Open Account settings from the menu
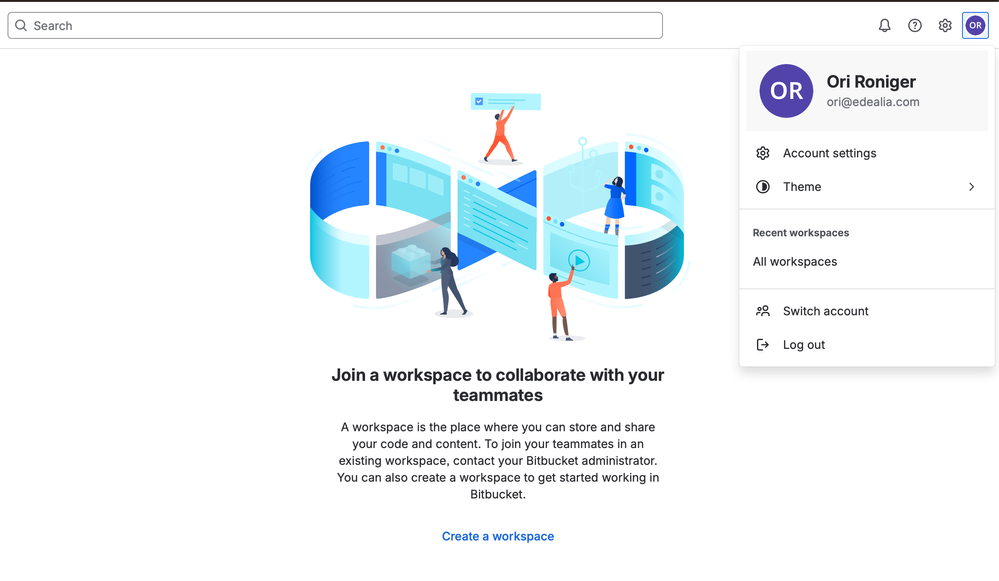The height and width of the screenshot is (581, 999). pyautogui.click(x=866, y=153)
